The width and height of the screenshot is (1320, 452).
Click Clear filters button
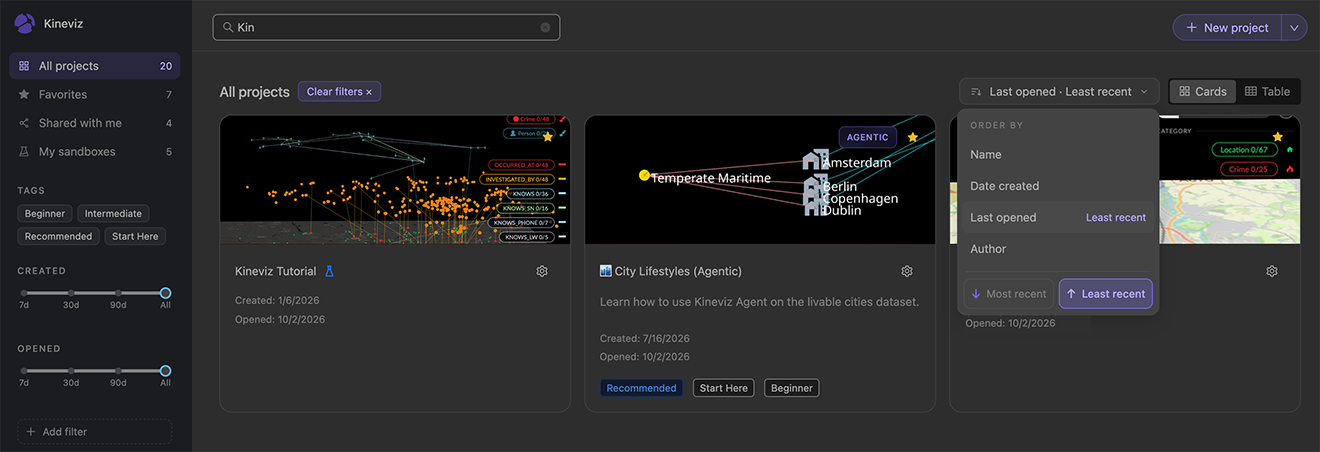tap(339, 92)
